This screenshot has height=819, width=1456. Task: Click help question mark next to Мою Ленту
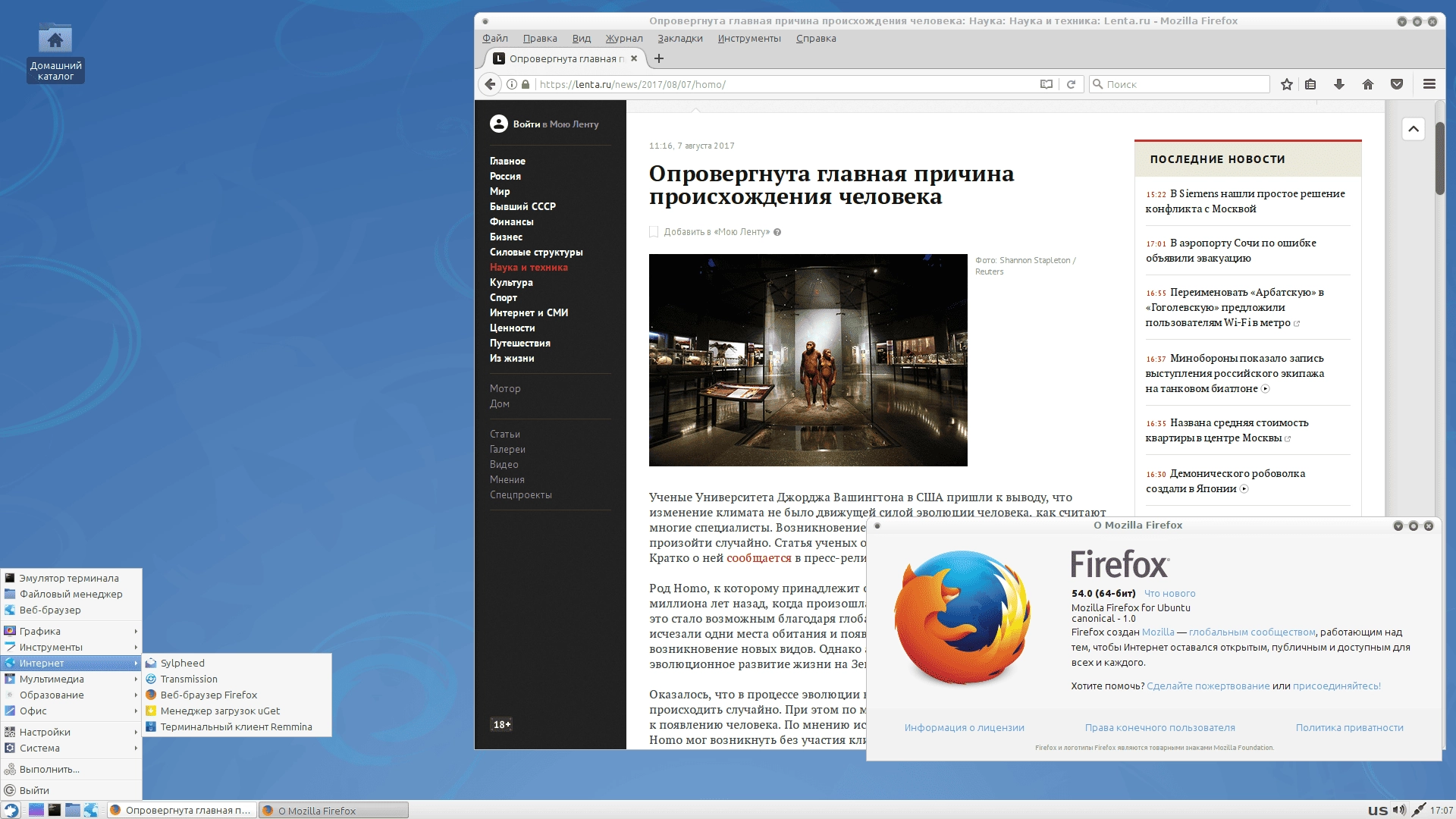coord(777,232)
